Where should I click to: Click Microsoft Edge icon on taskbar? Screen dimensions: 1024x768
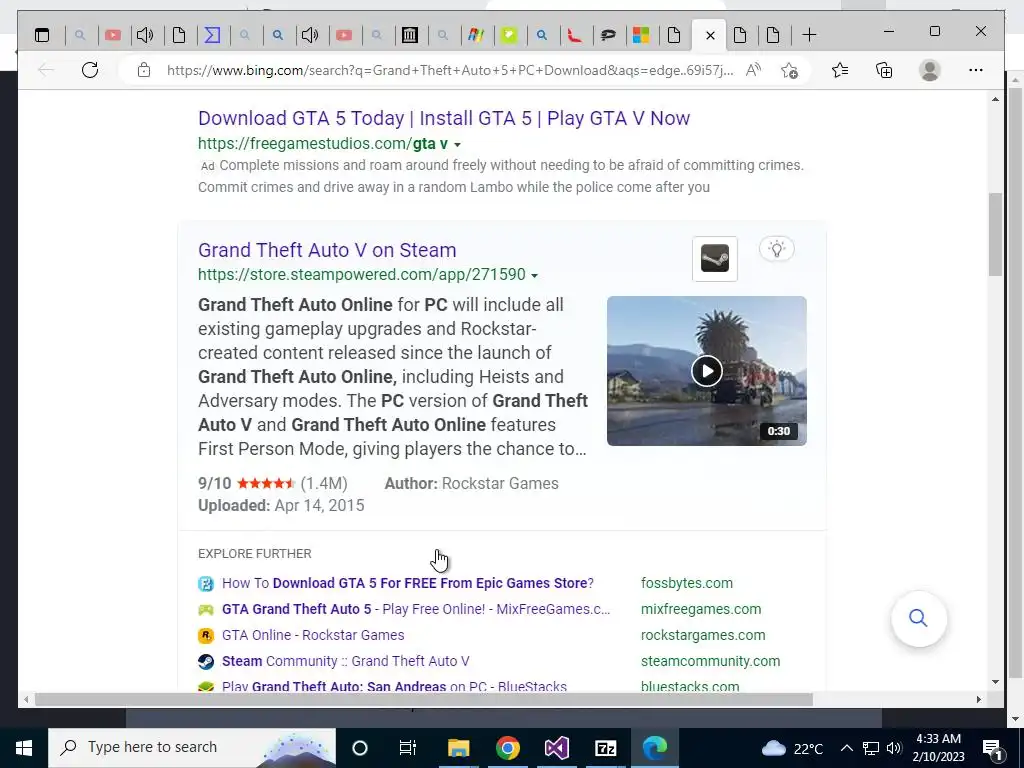pos(654,748)
